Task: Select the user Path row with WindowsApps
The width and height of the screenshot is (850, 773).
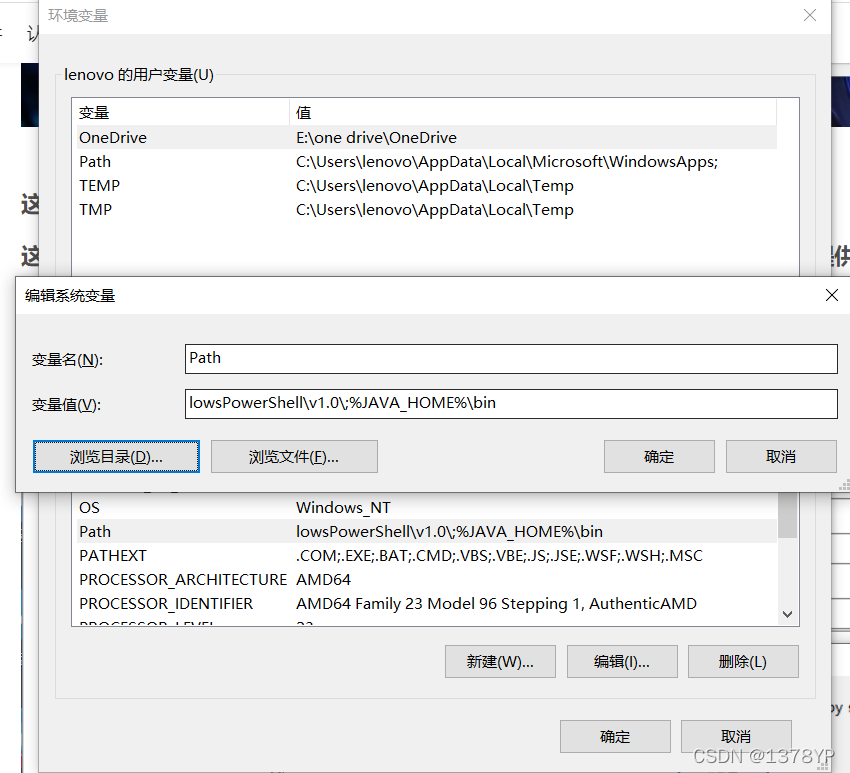Action: 427,162
